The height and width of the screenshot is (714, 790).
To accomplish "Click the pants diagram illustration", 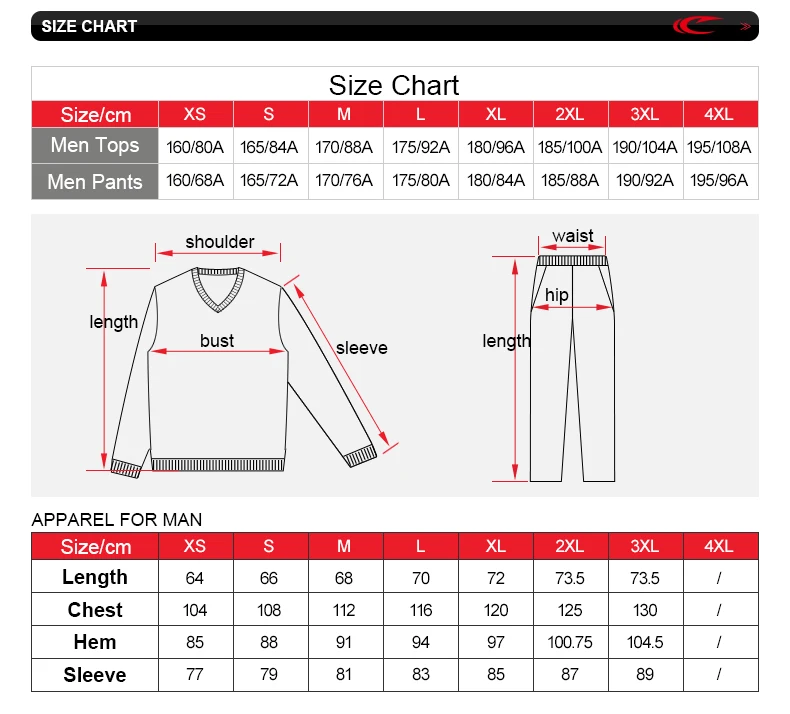I will (x=572, y=368).
